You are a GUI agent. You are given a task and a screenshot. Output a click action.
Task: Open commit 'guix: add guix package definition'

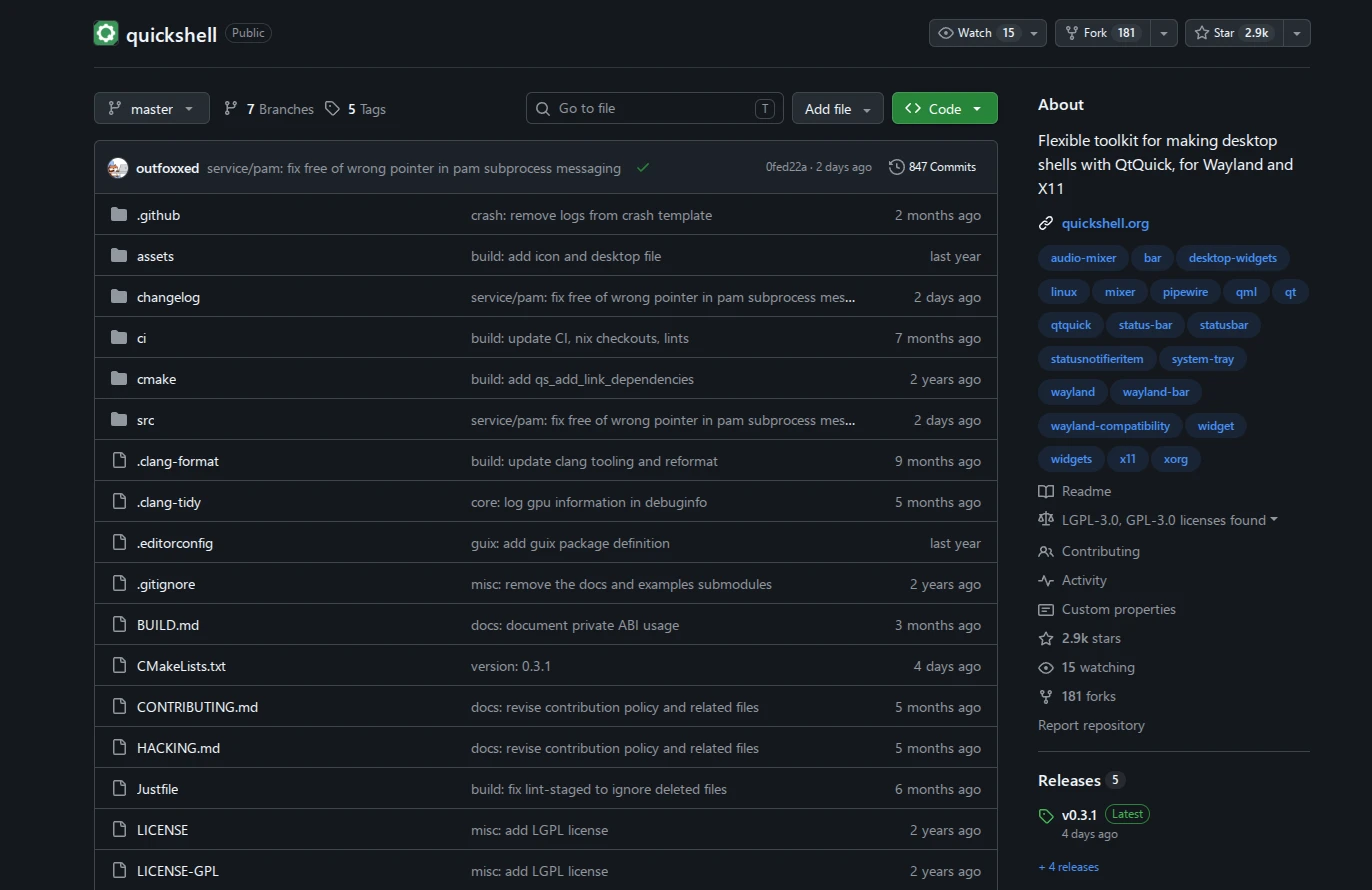(570, 543)
